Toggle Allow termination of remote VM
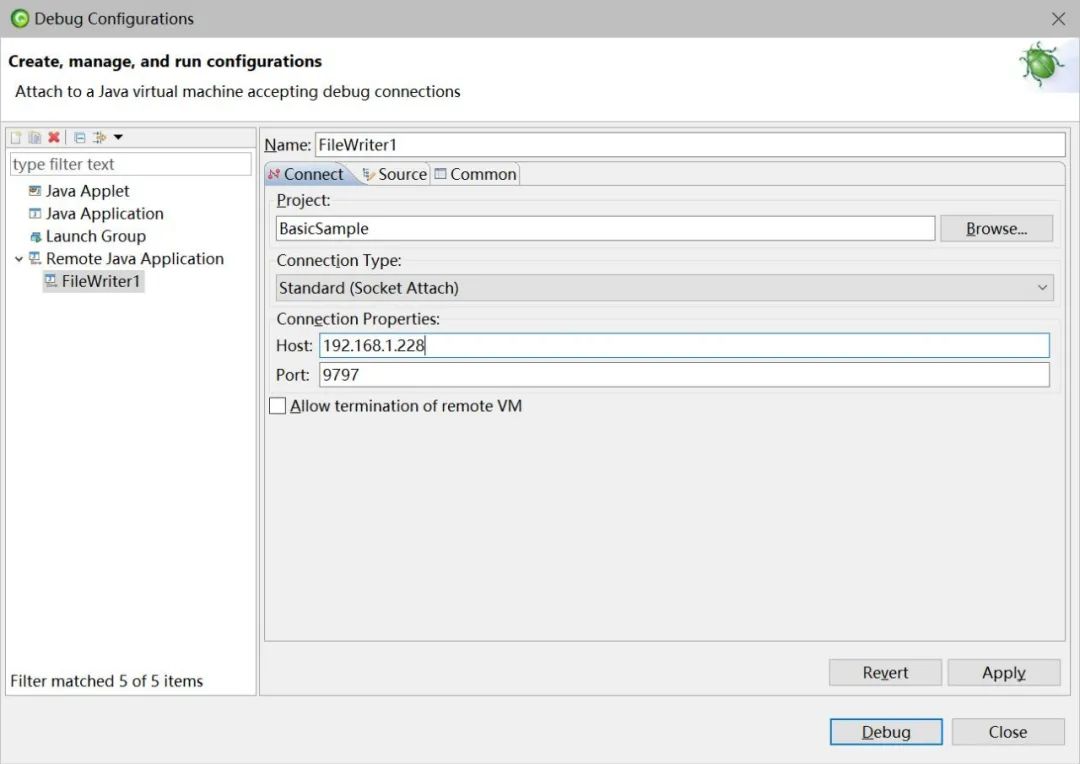Screen dimensions: 1080x764 [x=278, y=406]
